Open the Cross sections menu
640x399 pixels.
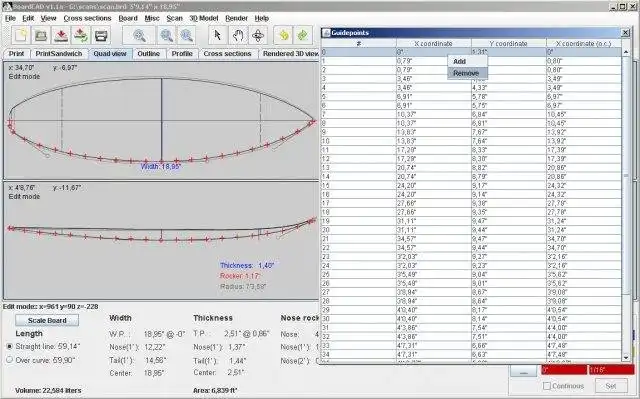click(87, 18)
